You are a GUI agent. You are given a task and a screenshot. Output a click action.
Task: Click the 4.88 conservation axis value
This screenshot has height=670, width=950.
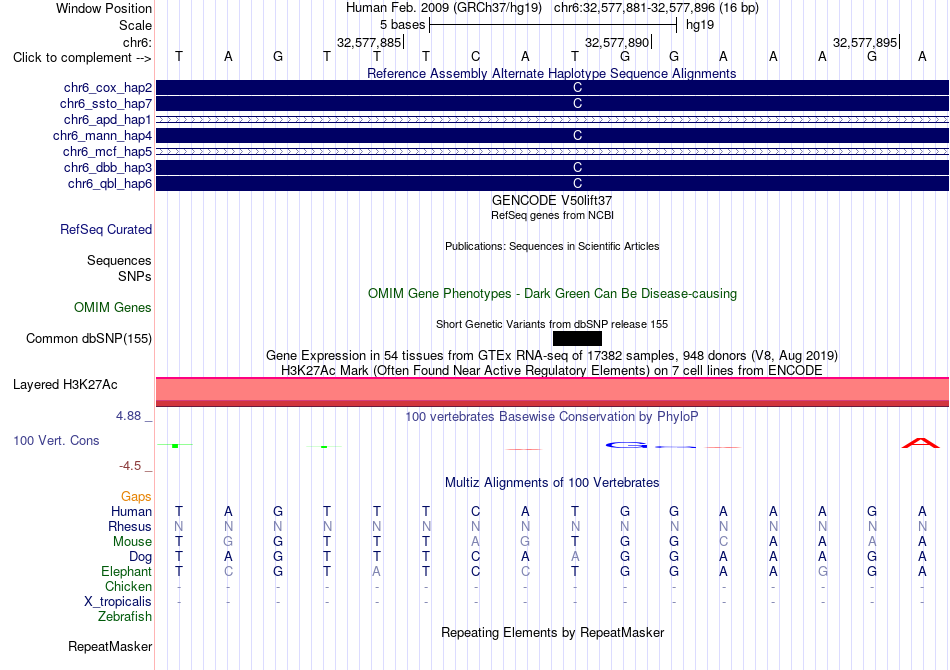(x=128, y=416)
